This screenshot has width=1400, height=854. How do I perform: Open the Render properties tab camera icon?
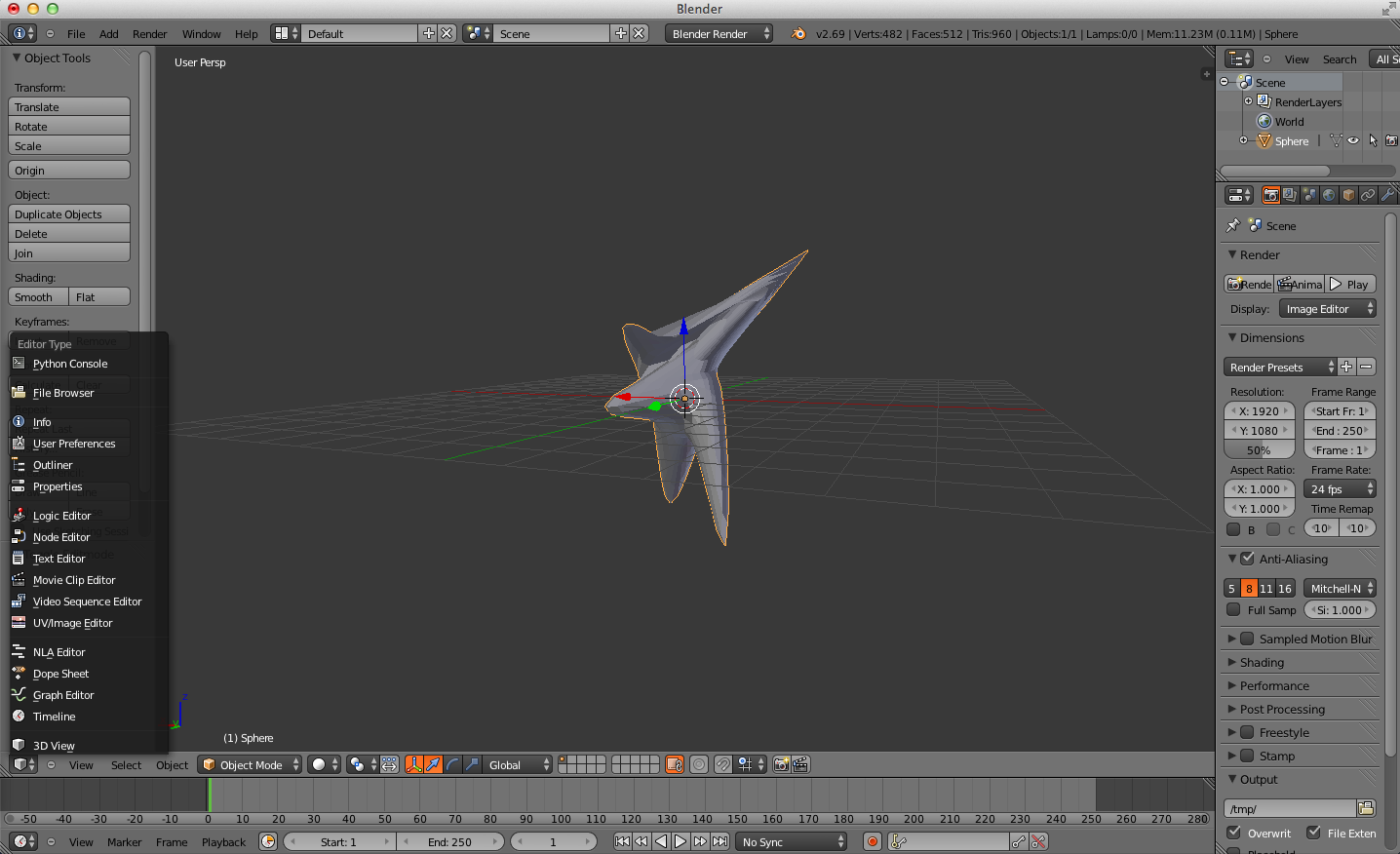[x=1271, y=195]
